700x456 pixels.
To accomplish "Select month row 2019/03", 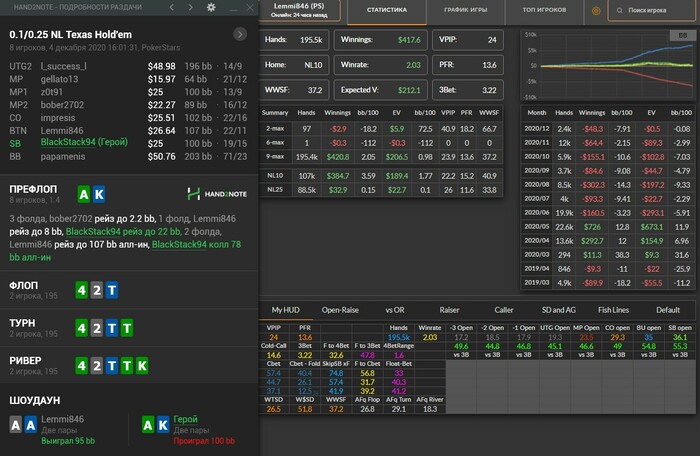I will (608, 283).
